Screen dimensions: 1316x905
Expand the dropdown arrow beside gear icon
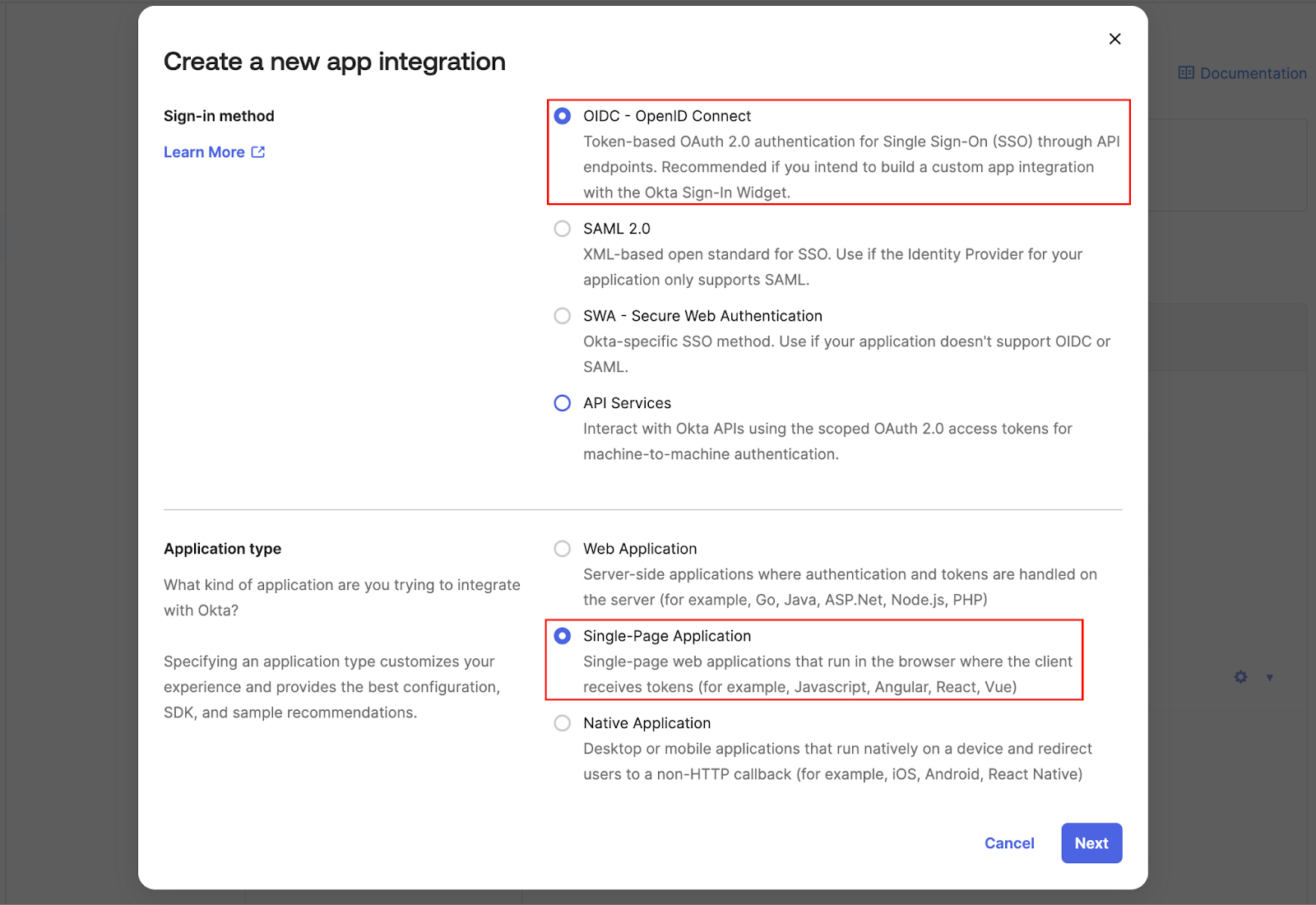tap(1270, 678)
